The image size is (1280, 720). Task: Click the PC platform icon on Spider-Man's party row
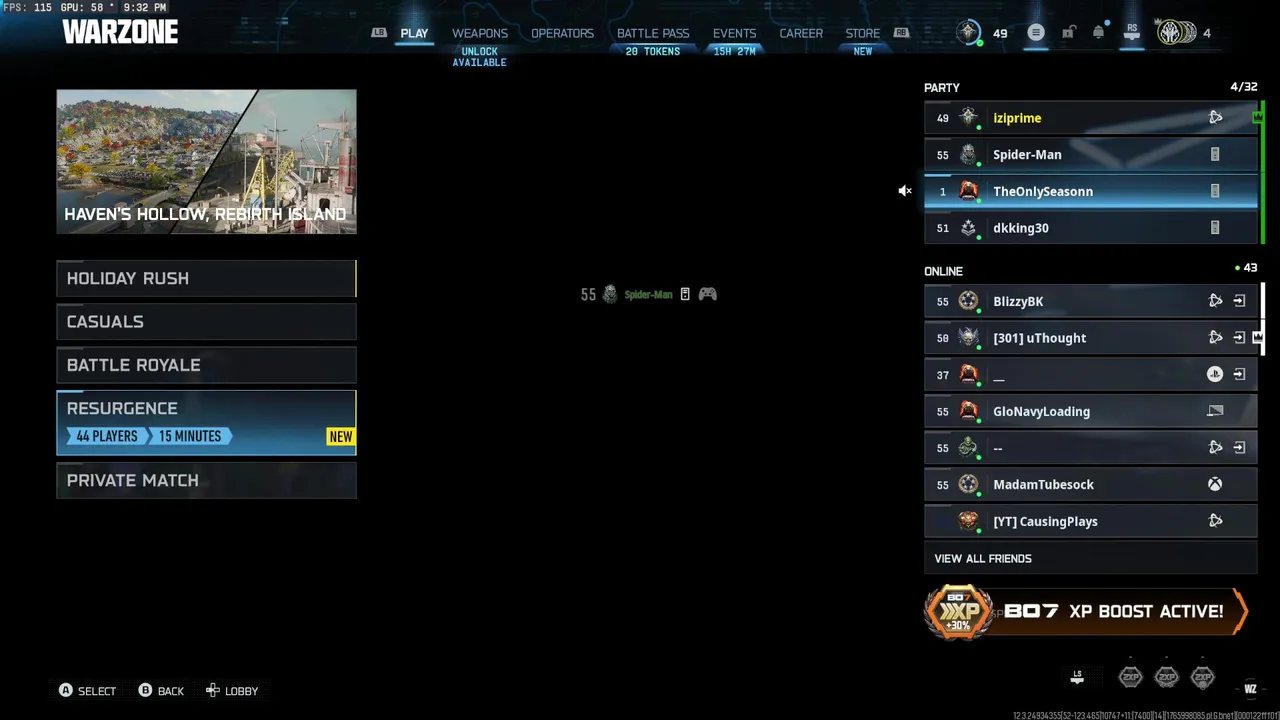tap(1215, 155)
